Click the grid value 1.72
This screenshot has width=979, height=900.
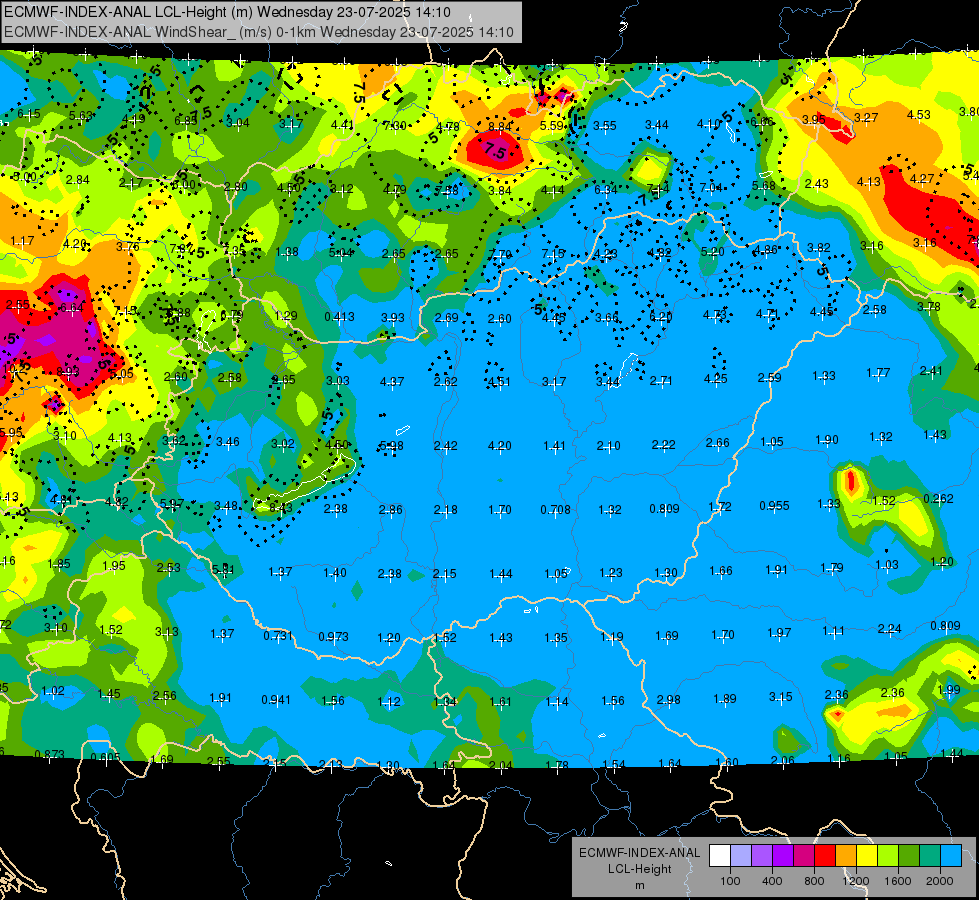(720, 507)
